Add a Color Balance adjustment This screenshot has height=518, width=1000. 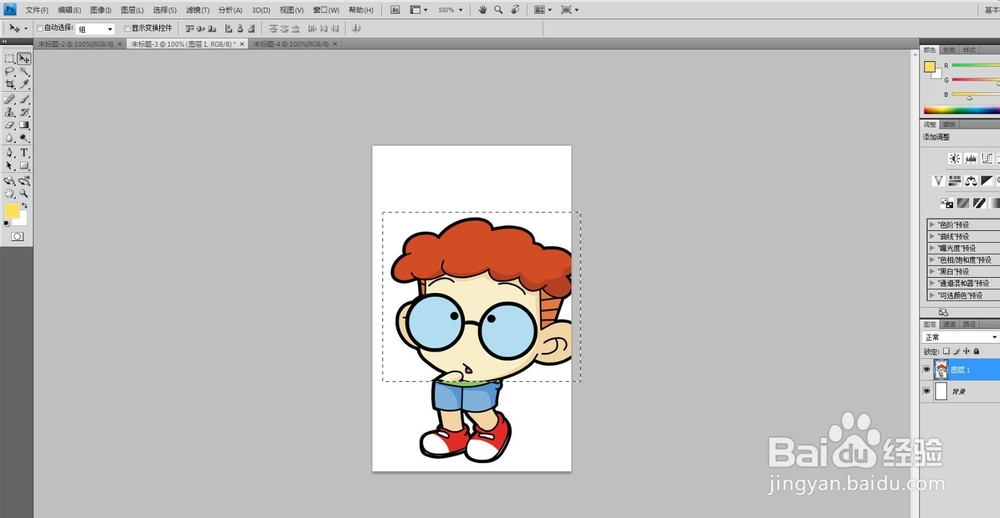(971, 181)
